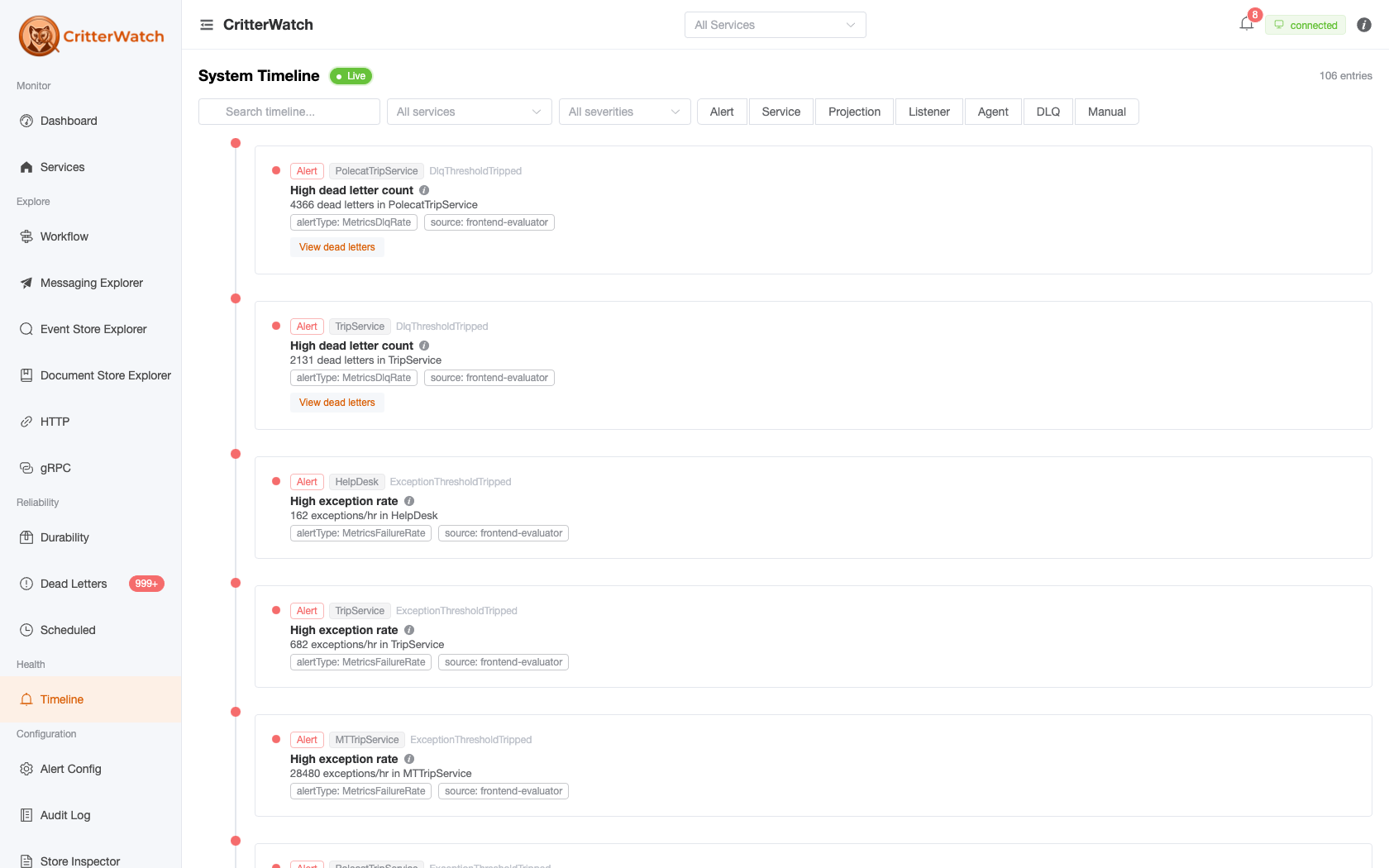This screenshot has height=868, width=1389.
Task: Click the Dashboard gauge icon in sidebar
Action: click(x=26, y=121)
